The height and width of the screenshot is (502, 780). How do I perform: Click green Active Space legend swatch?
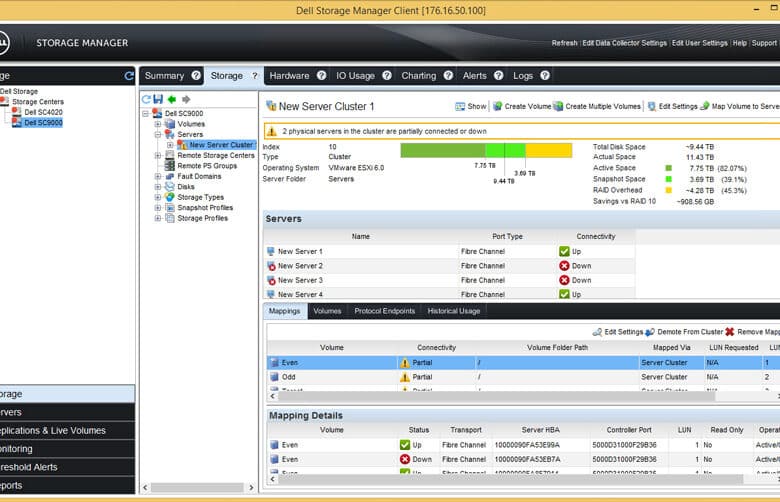(669, 168)
